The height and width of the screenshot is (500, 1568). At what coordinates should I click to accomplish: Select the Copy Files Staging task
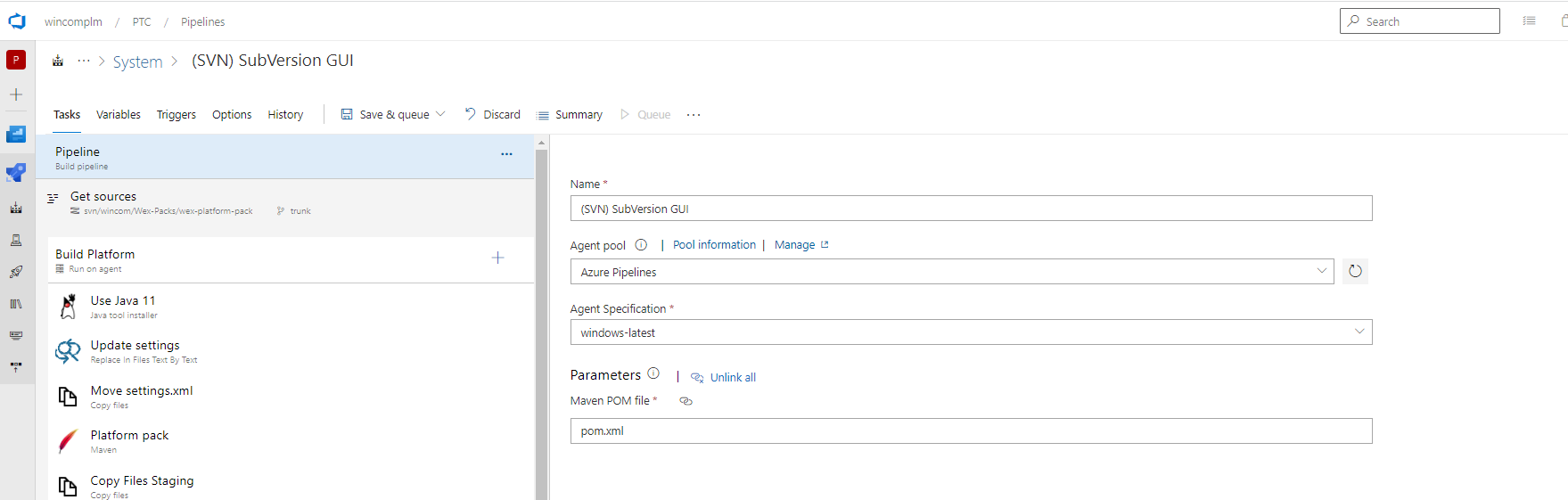click(291, 483)
